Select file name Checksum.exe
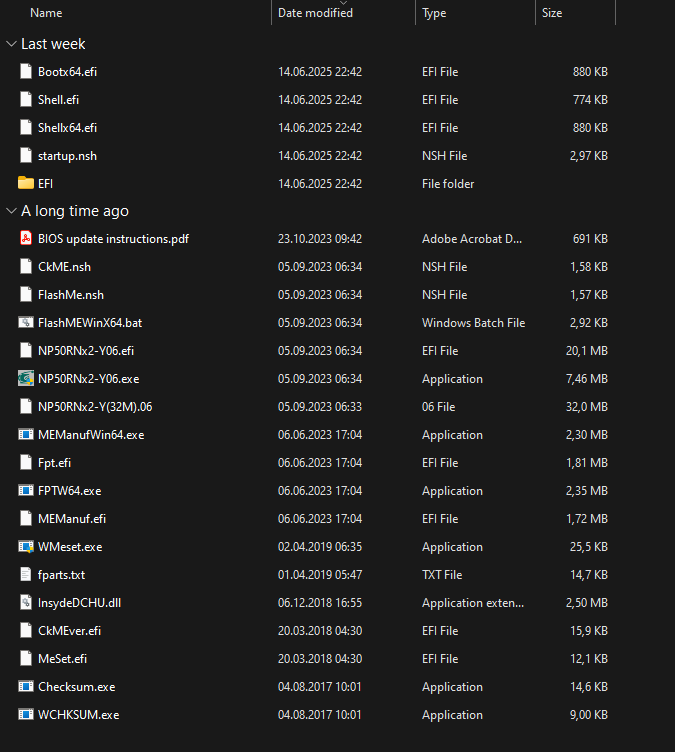 [77, 686]
